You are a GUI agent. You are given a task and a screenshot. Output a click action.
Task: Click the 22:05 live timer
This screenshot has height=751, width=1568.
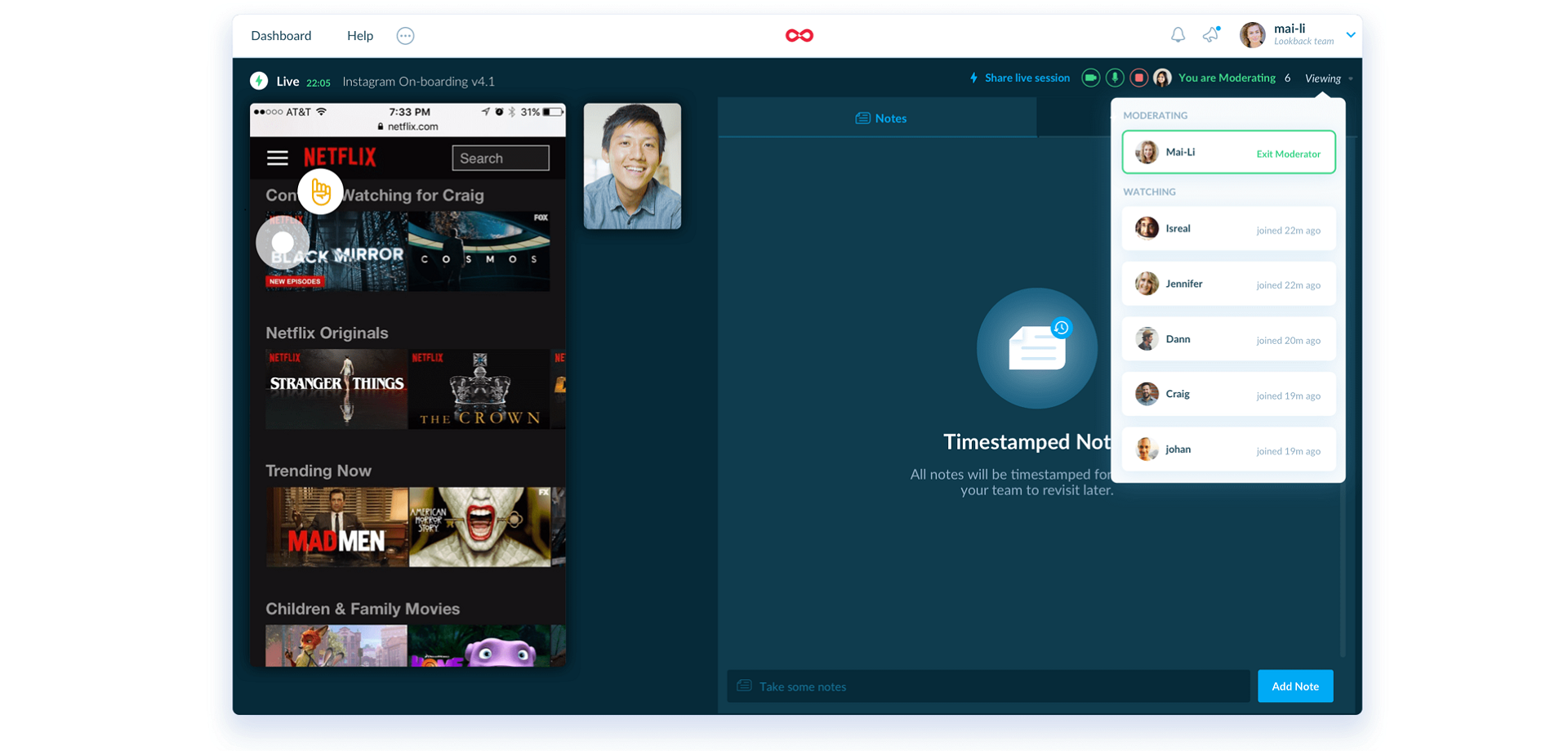(318, 83)
